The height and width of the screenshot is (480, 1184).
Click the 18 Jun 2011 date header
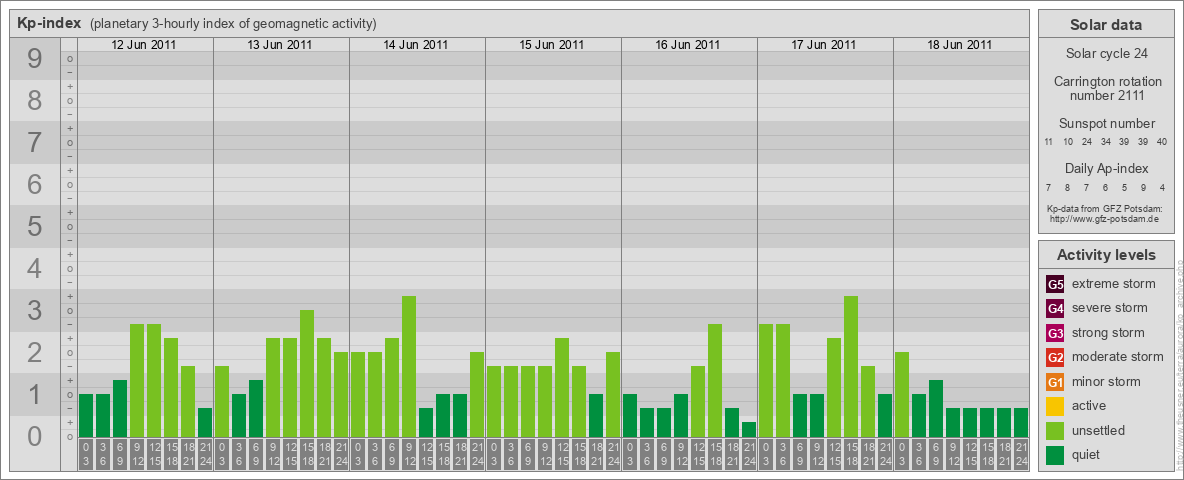(x=959, y=45)
